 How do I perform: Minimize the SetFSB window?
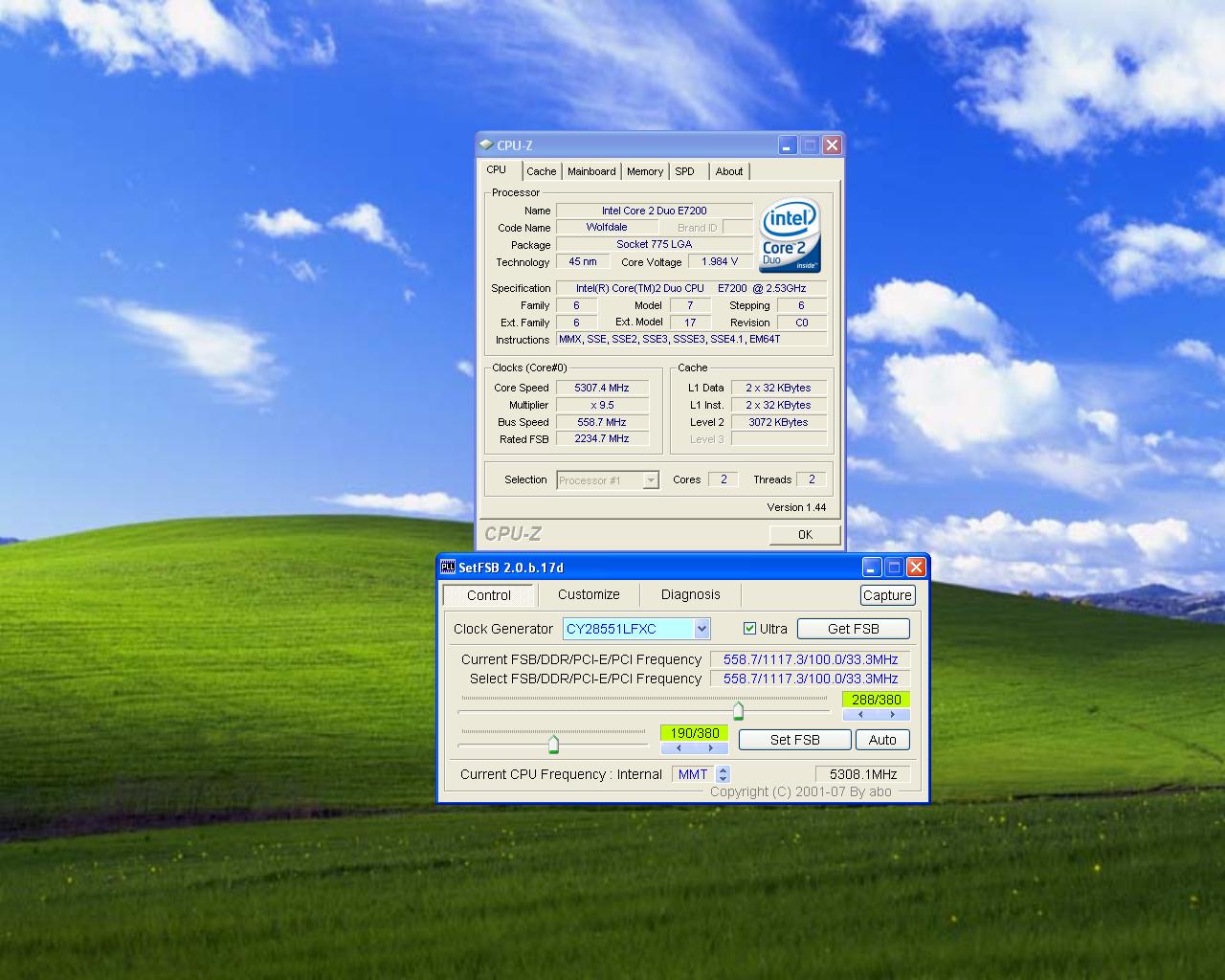[x=872, y=568]
